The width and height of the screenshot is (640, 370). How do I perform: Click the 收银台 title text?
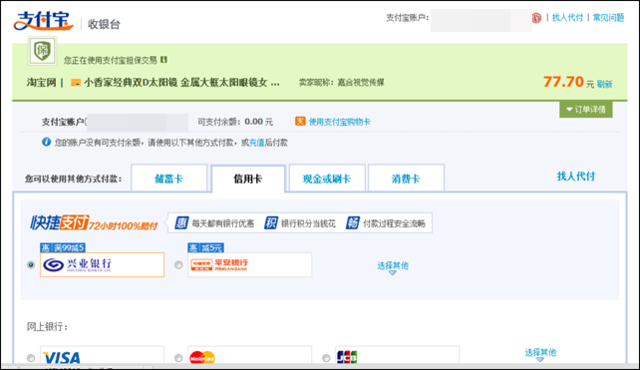pyautogui.click(x=104, y=24)
